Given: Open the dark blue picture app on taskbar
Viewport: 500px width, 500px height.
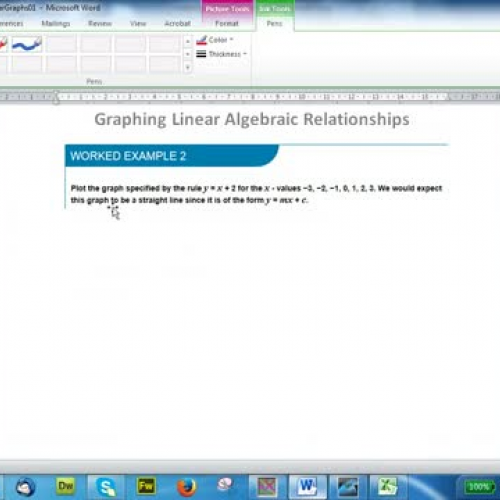Looking at the screenshot, I should point(348,487).
